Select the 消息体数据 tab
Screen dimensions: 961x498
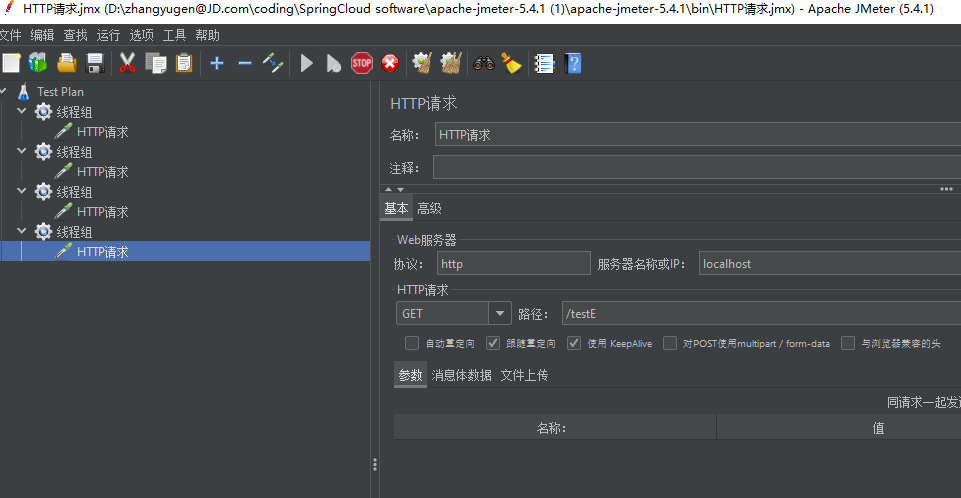click(461, 375)
